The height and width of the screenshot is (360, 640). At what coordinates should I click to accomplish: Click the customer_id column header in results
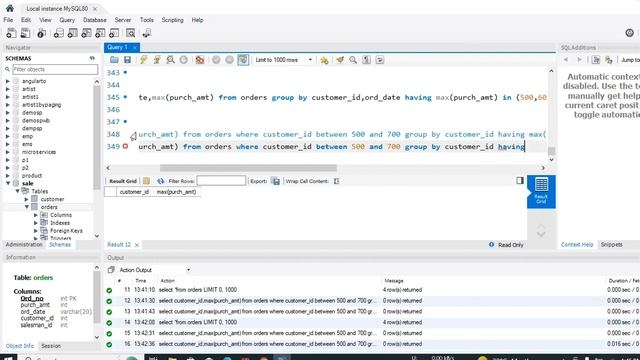(x=134, y=192)
